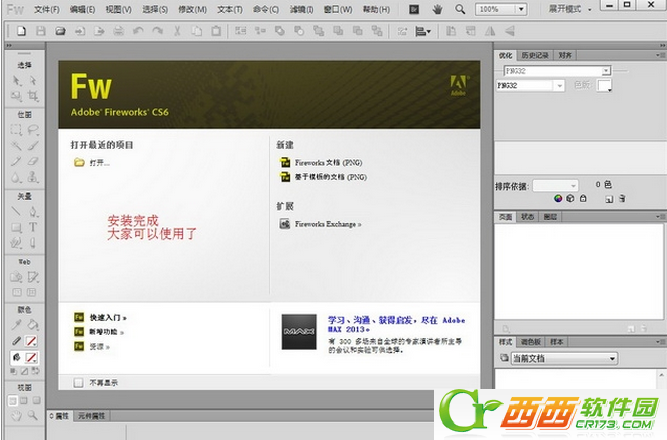Click the saved settings PNG32 text field
Image resolution: width=667 pixels, height=440 pixels.
tap(553, 71)
